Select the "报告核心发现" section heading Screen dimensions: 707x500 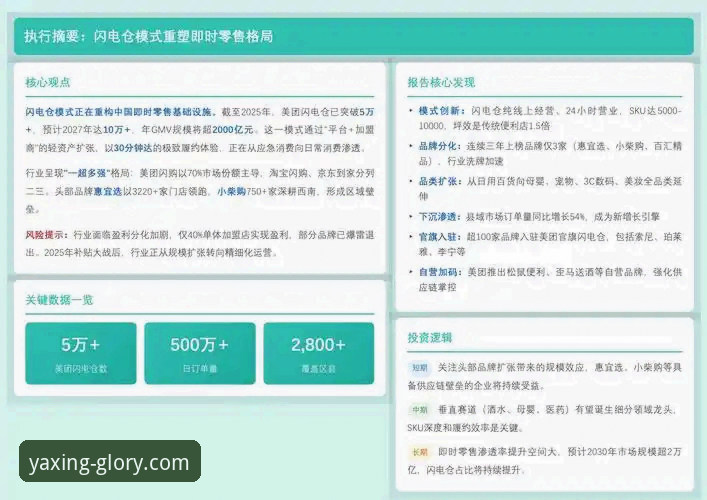click(441, 83)
